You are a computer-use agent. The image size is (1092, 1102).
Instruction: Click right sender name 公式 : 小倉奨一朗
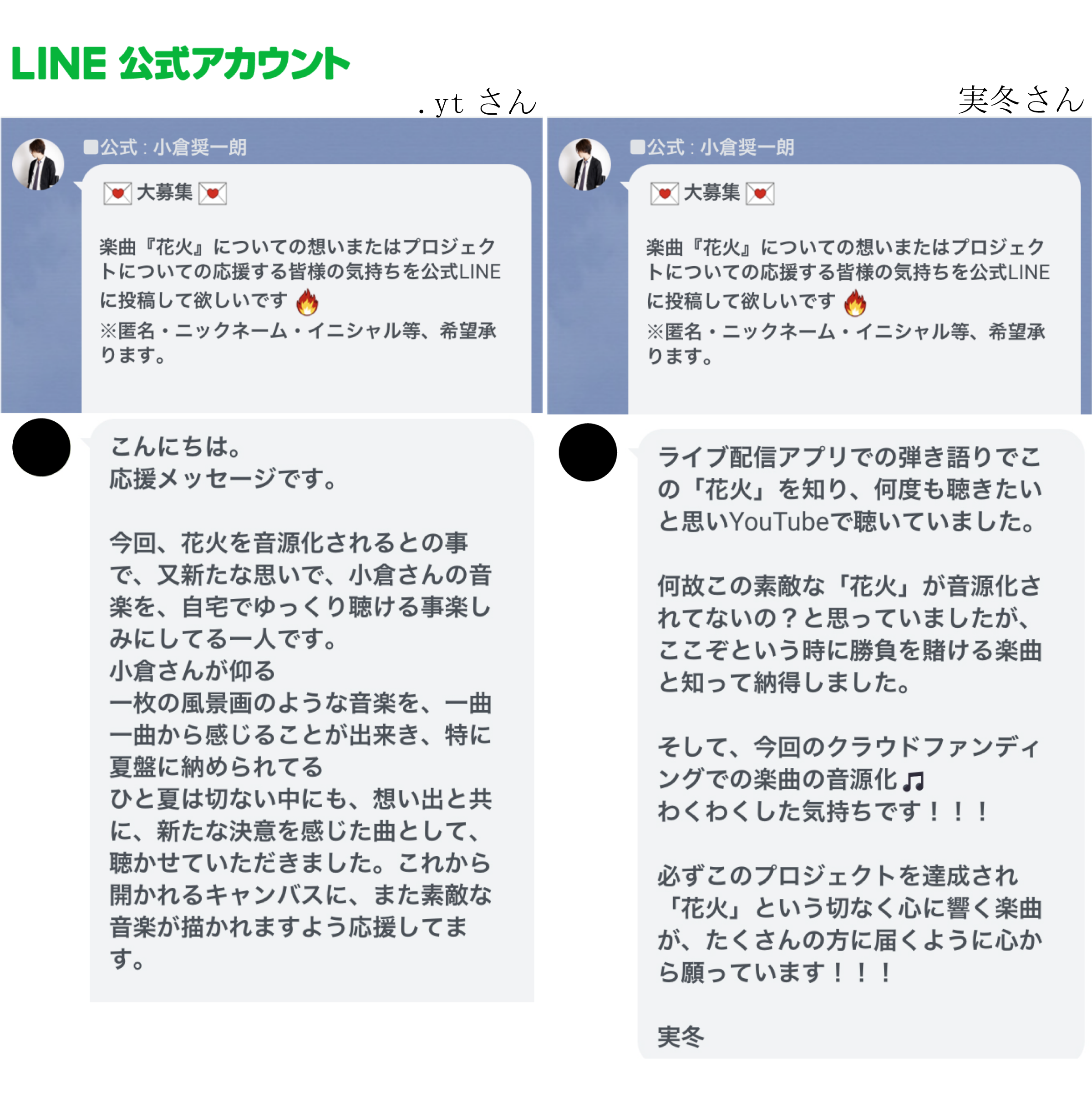720,147
